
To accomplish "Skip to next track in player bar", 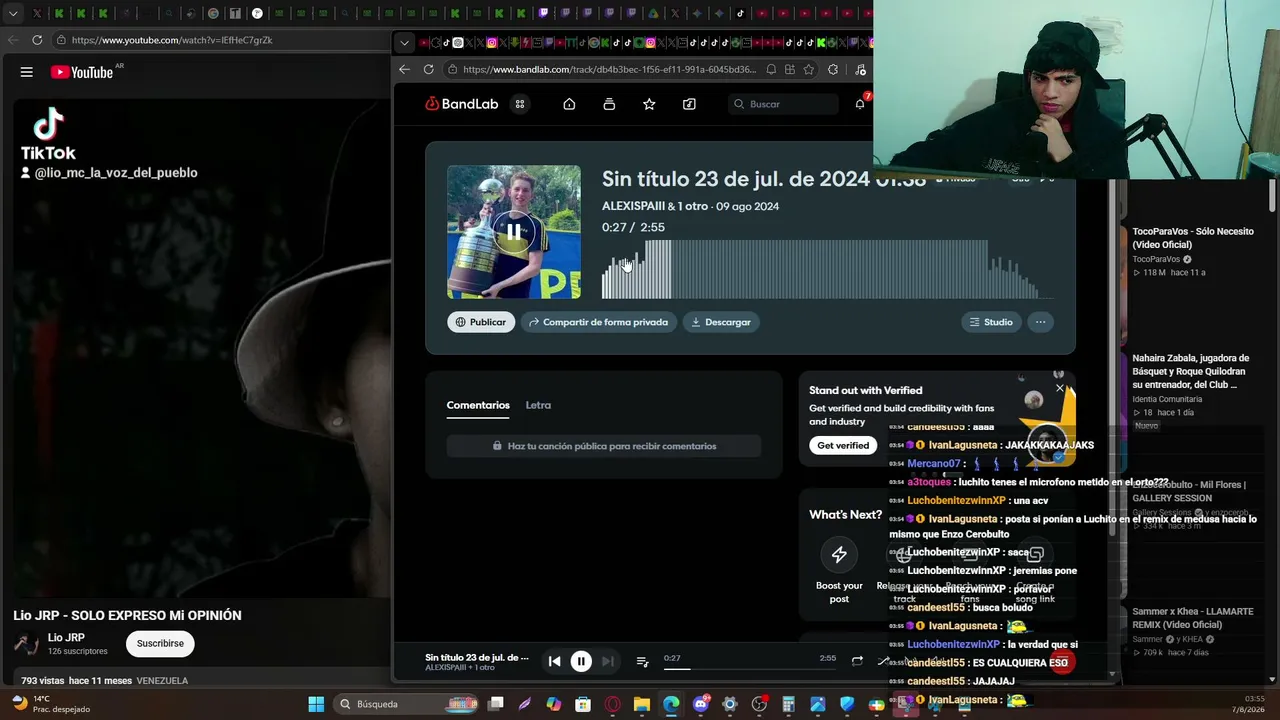I will pos(607,661).
